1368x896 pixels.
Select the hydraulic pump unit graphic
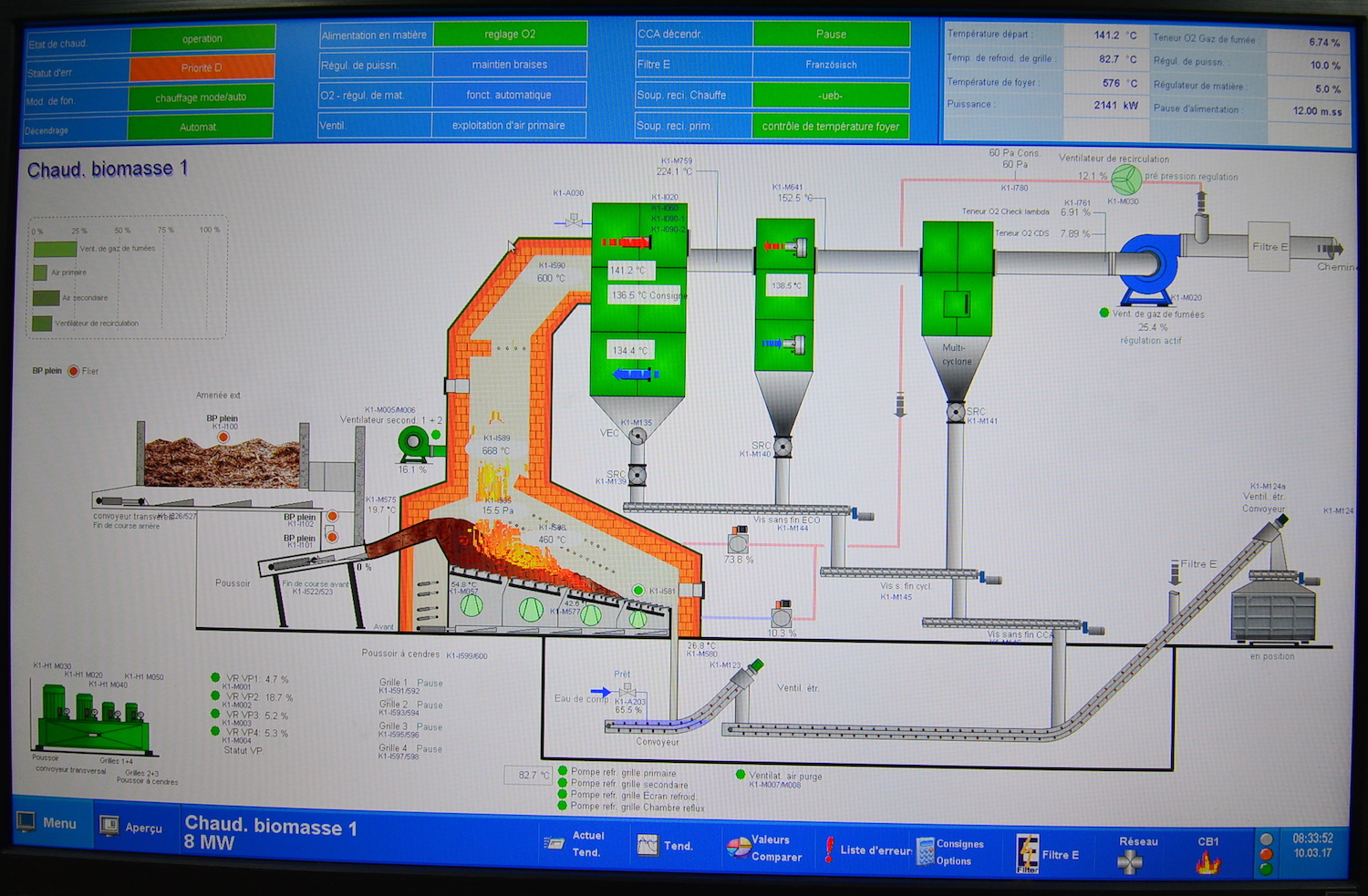click(91, 720)
